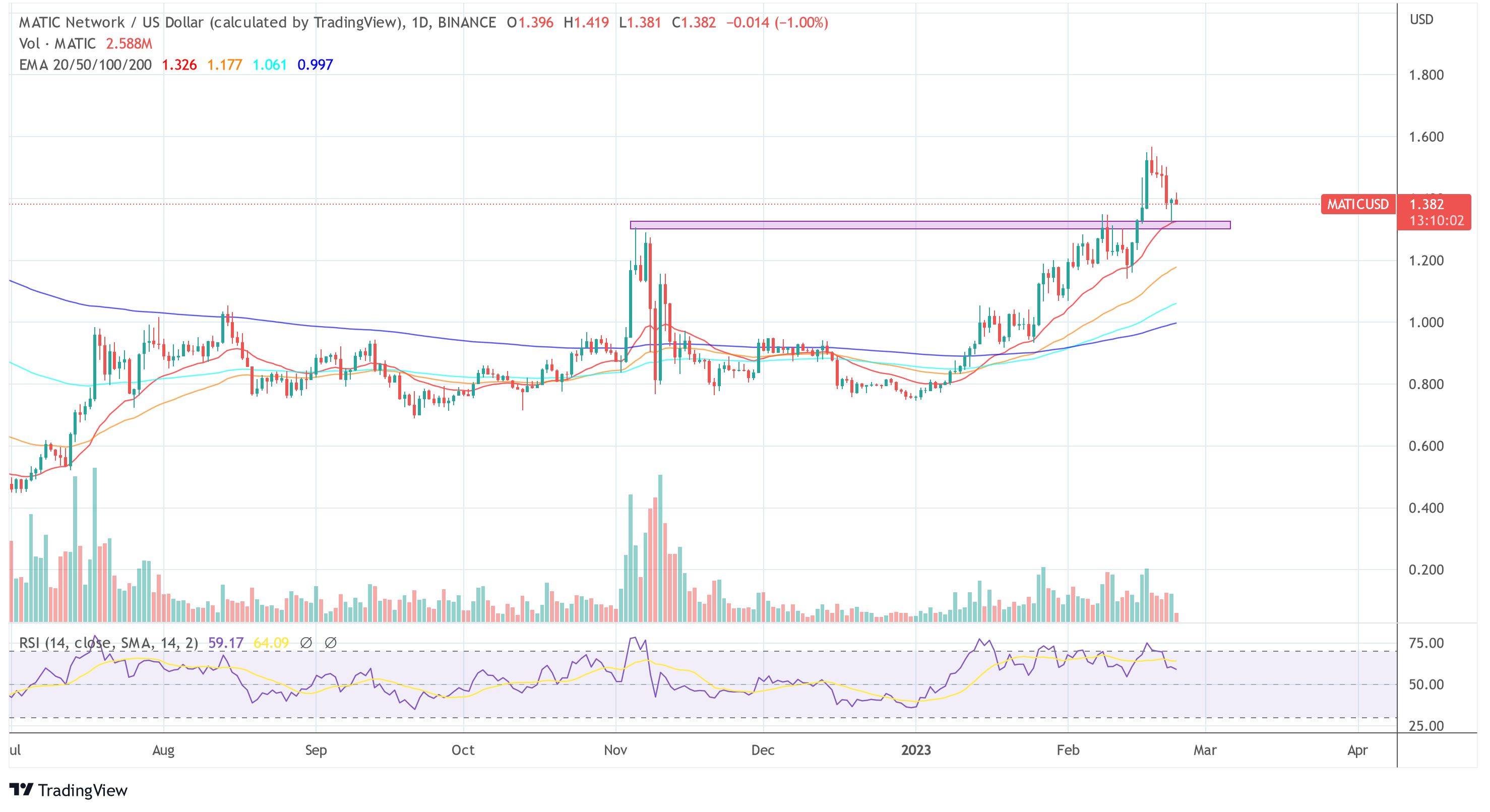This screenshot has width=1490, height=812.
Task: Click the 75.00 RSI axis label
Action: point(1426,643)
